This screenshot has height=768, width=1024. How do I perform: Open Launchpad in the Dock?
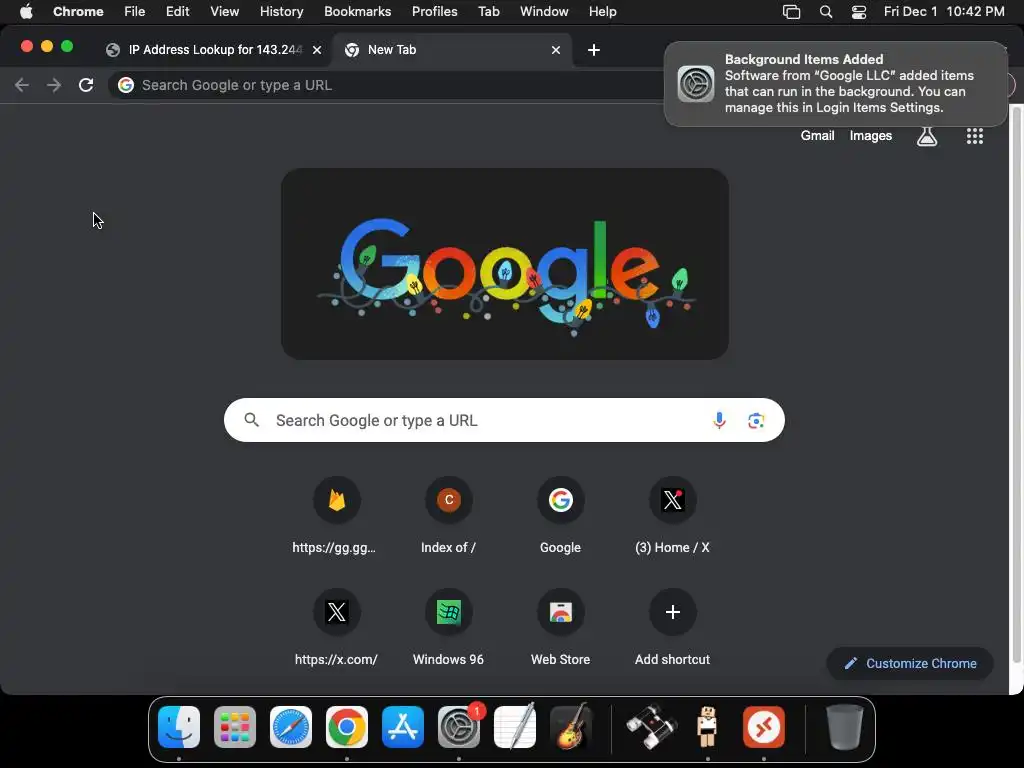[234, 726]
